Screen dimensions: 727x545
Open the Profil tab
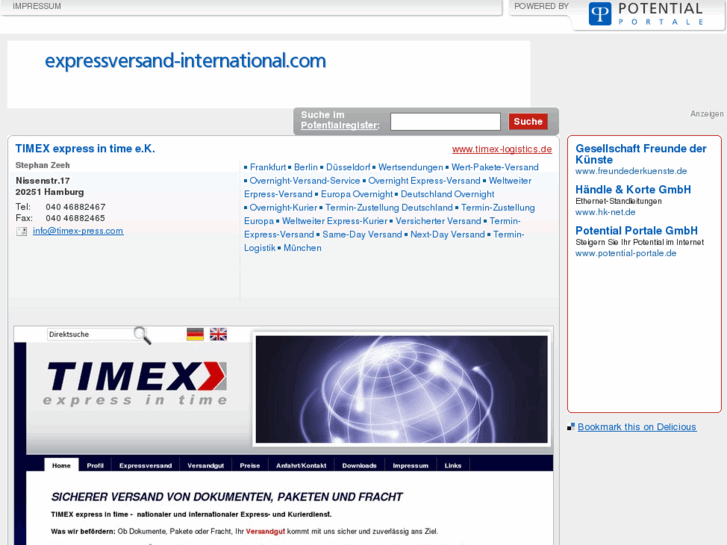[x=95, y=466]
